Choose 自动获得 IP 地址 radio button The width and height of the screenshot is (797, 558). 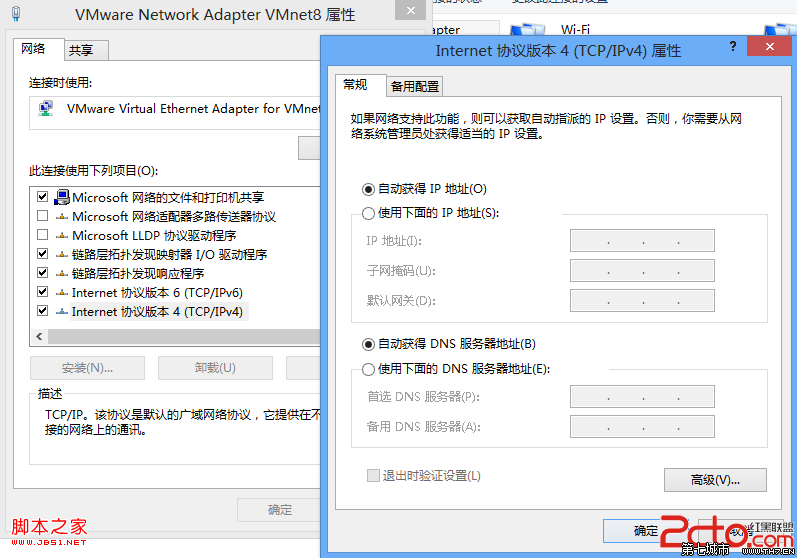369,188
